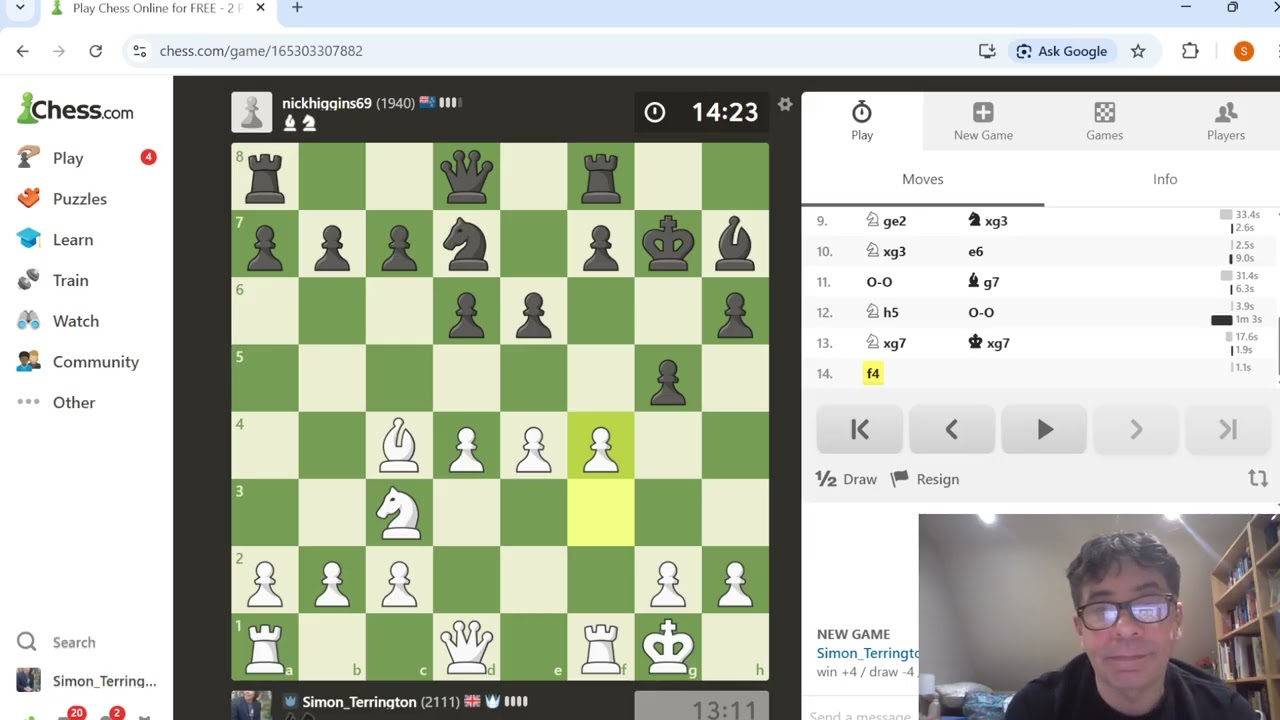Select the white bishop on c4
Viewport: 1280px width, 720px height.
pyautogui.click(x=399, y=445)
